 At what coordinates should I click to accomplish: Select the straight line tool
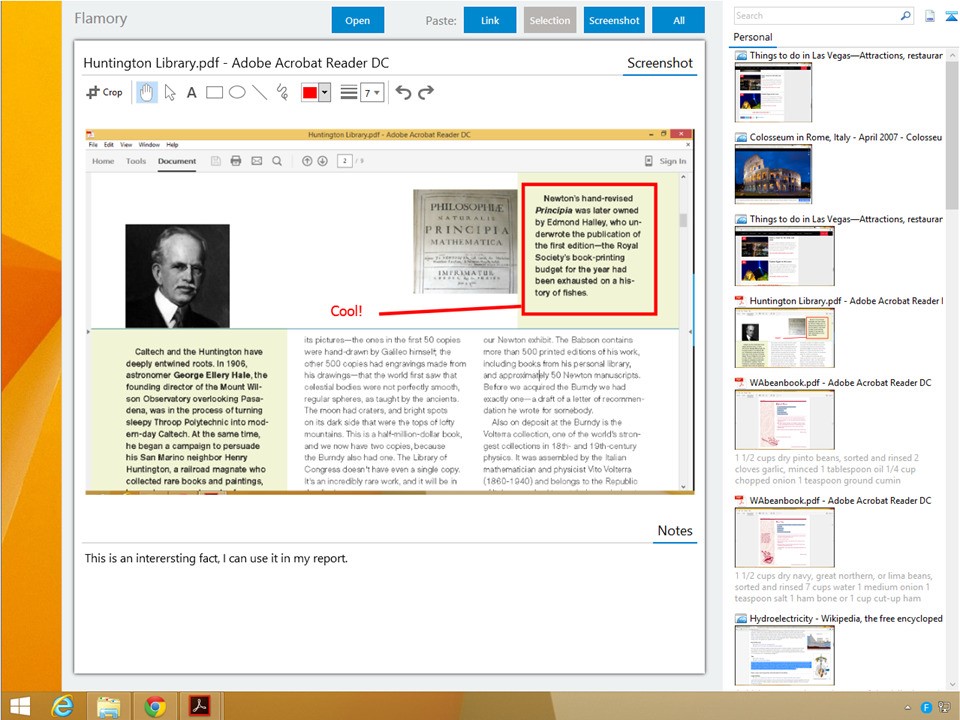260,92
